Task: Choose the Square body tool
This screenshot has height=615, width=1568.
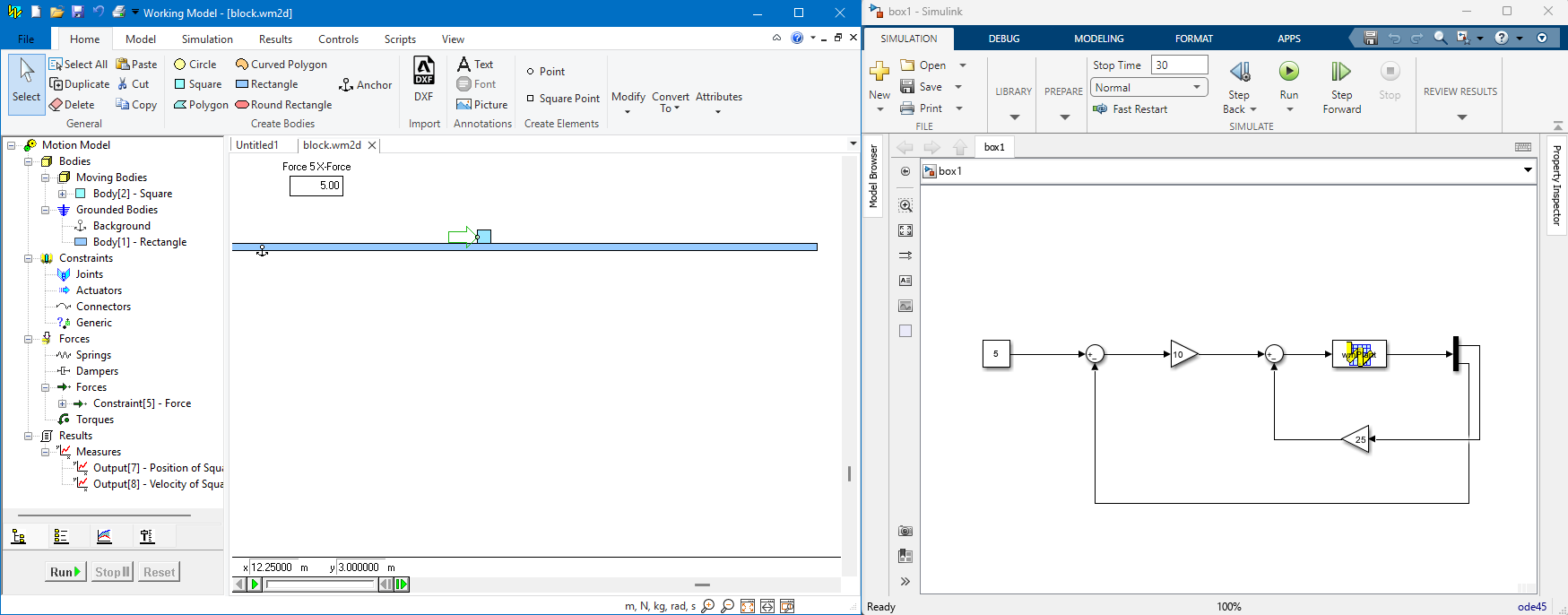Action: click(197, 84)
